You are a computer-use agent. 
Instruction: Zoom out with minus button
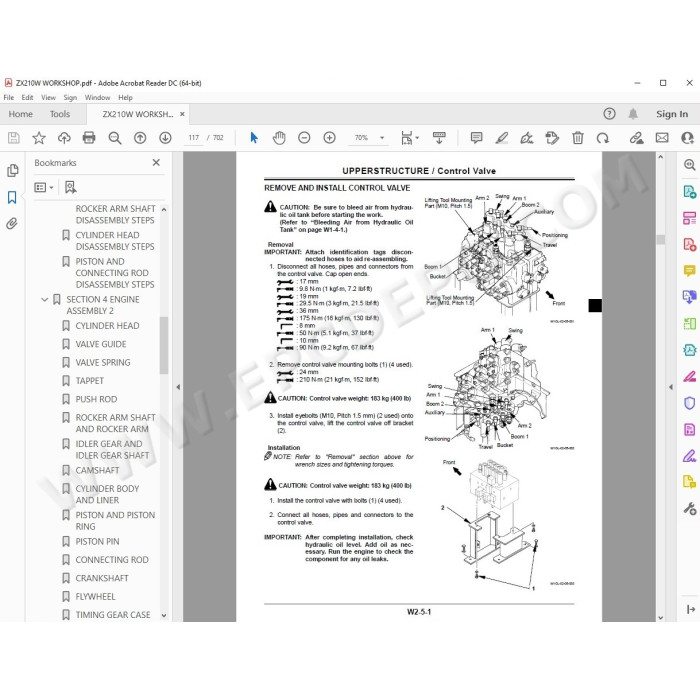click(304, 138)
